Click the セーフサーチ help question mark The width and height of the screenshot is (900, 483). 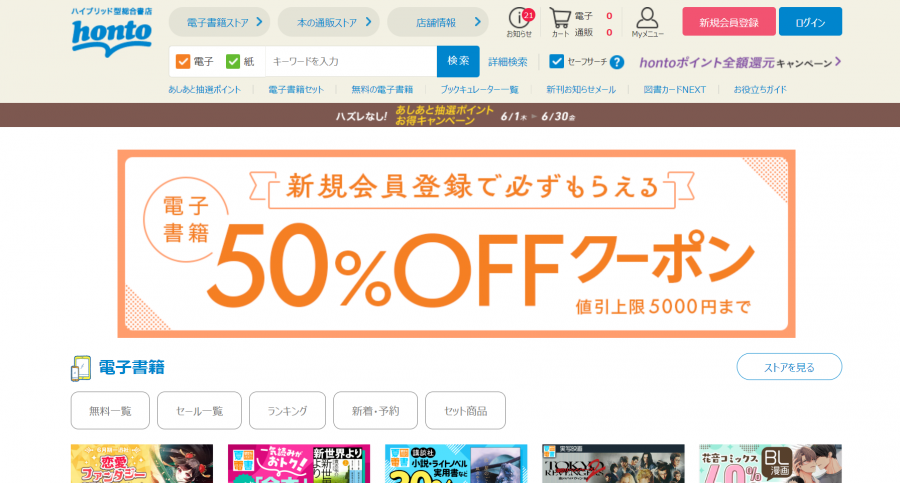(x=616, y=62)
